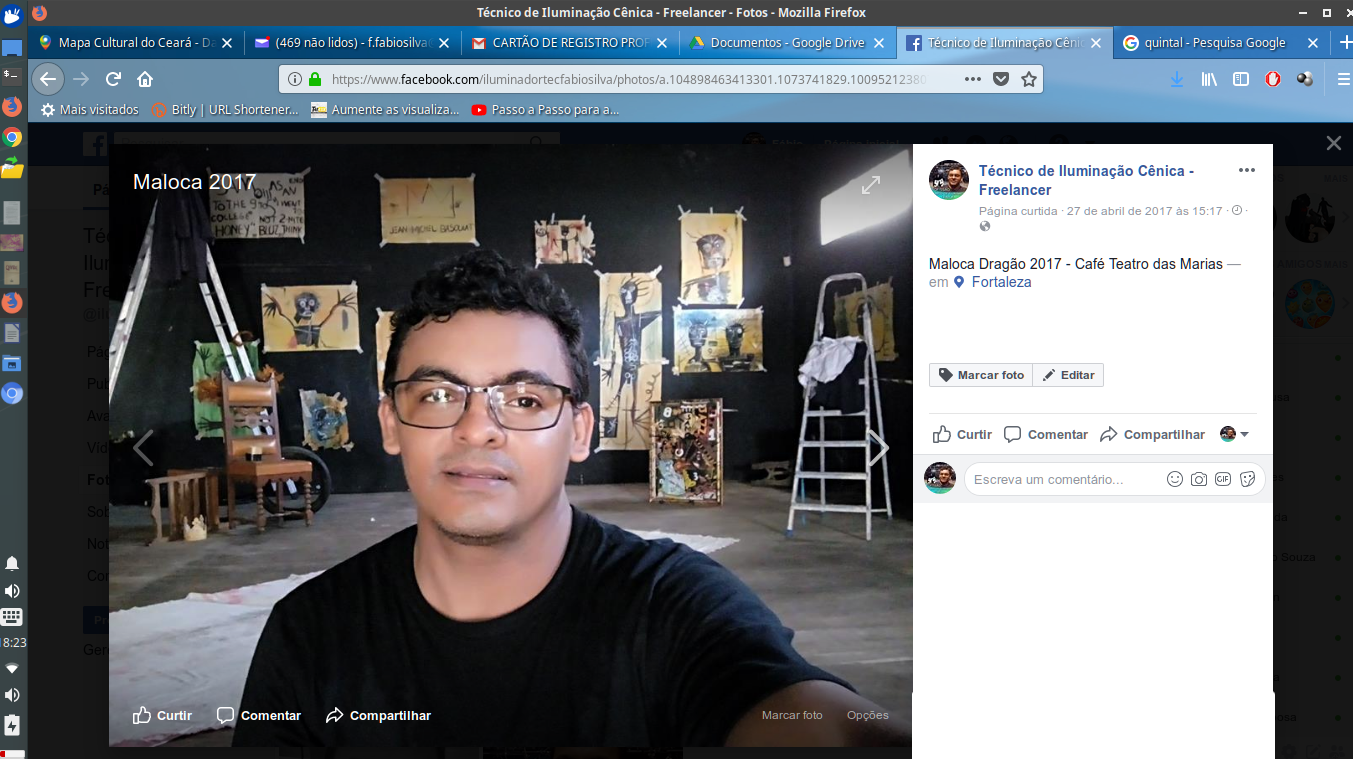Open Firefox page actions menu in URL bar
The width and height of the screenshot is (1353, 759).
pos(972,79)
